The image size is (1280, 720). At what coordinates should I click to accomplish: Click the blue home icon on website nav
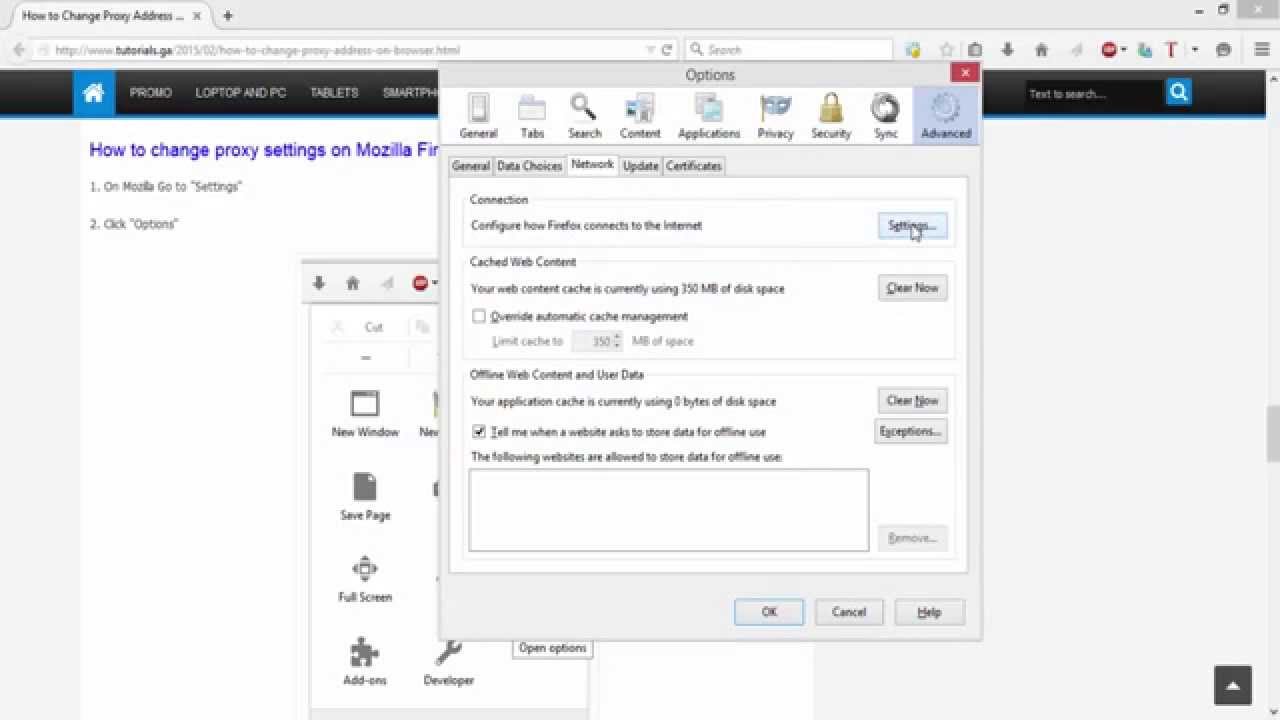click(x=94, y=93)
